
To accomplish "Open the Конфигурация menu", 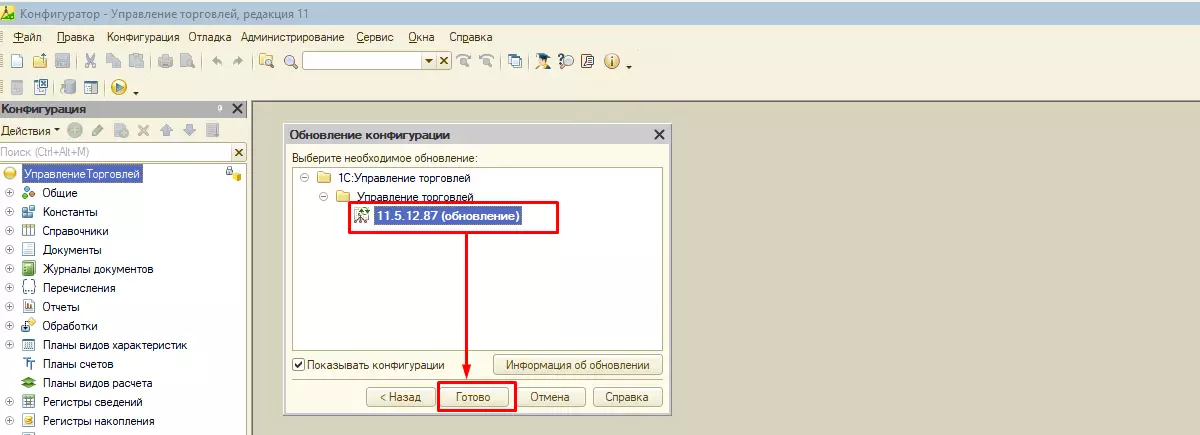I will (x=143, y=37).
